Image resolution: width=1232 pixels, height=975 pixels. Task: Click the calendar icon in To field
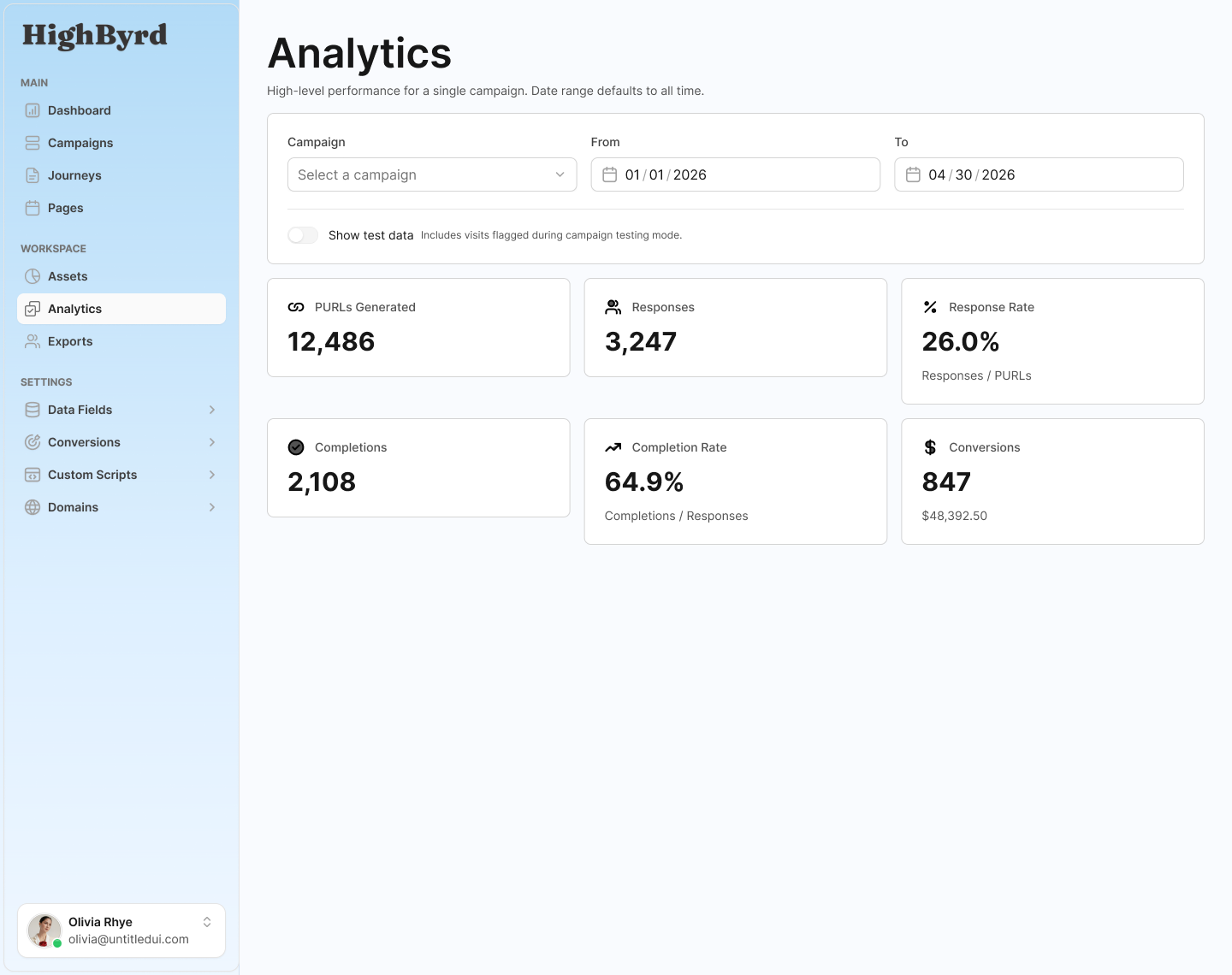point(913,174)
